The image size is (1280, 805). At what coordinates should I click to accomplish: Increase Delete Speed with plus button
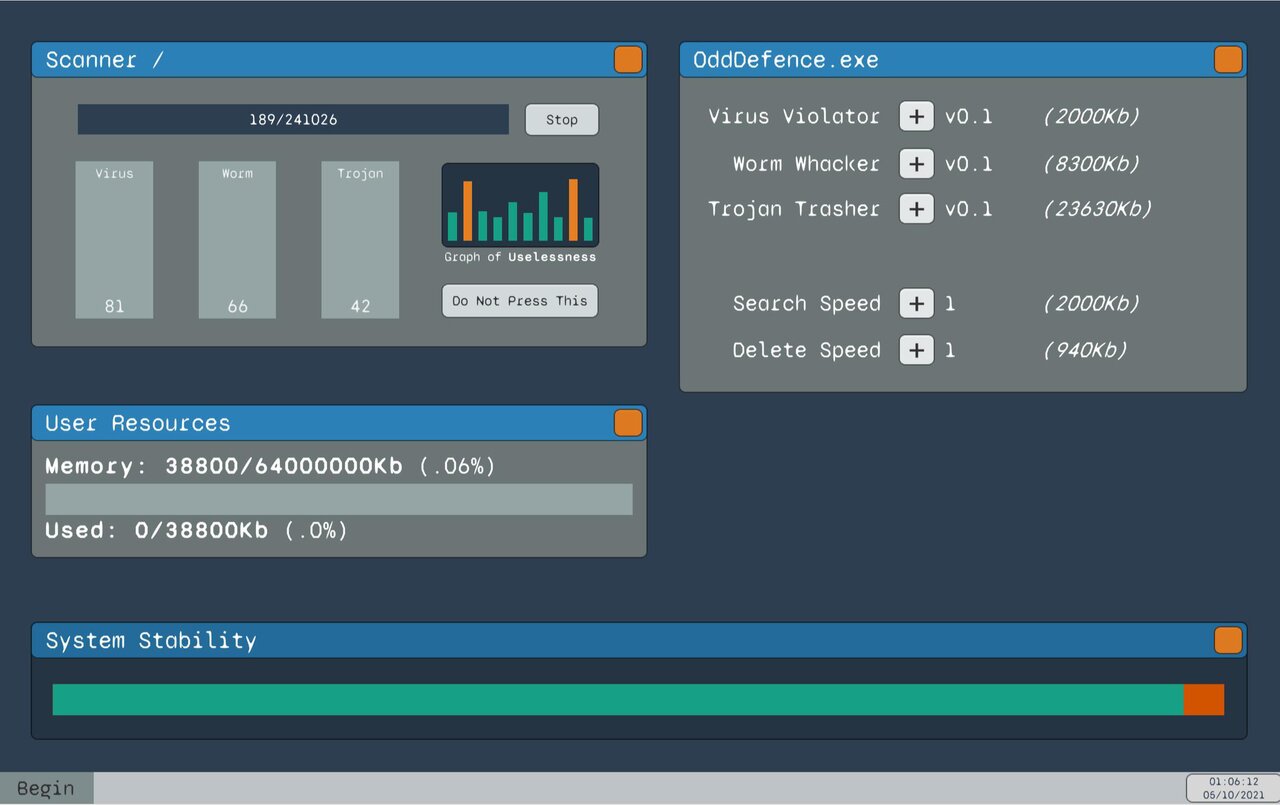[916, 350]
